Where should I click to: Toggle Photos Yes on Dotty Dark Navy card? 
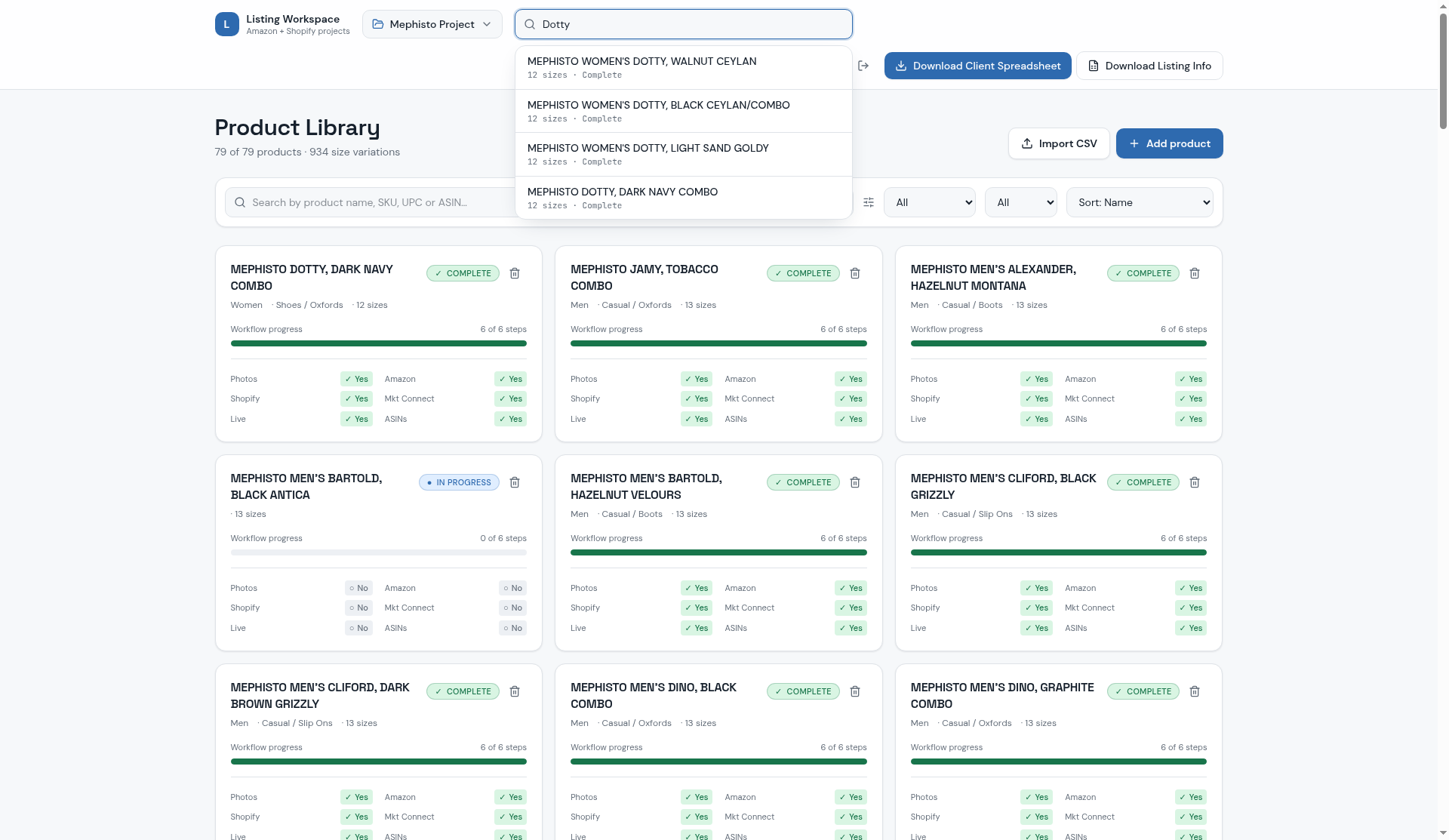point(356,379)
